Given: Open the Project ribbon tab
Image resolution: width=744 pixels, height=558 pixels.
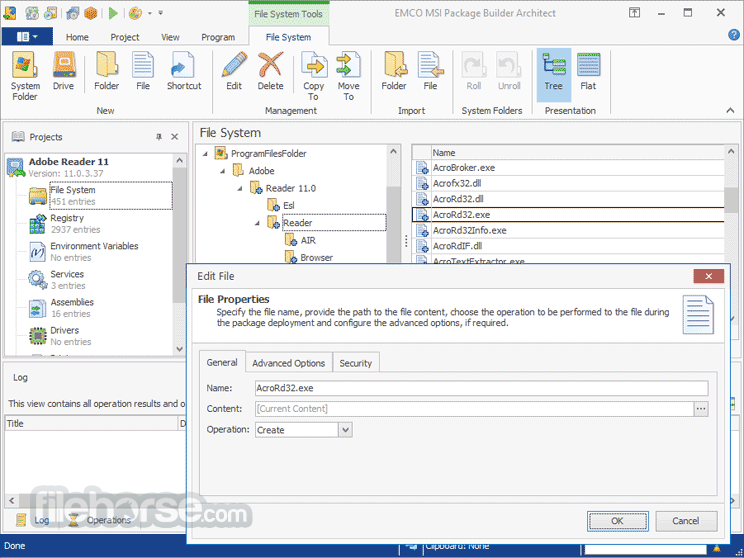Looking at the screenshot, I should coord(125,37).
